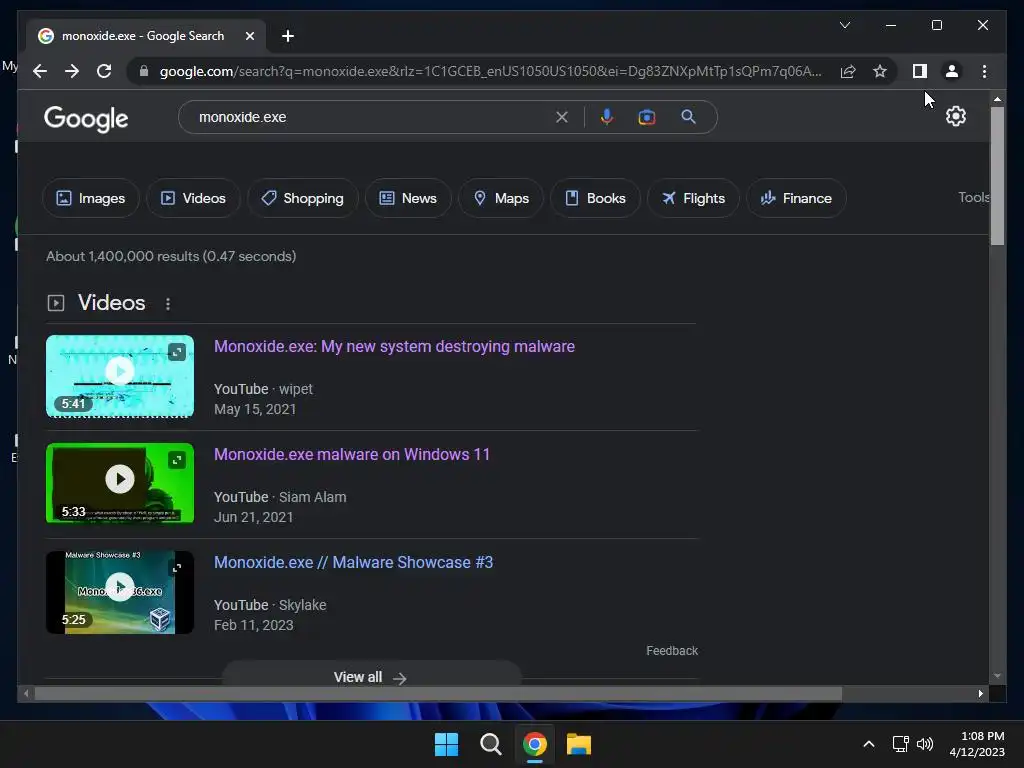
Task: Submit search with magnifier icon
Action: click(688, 117)
